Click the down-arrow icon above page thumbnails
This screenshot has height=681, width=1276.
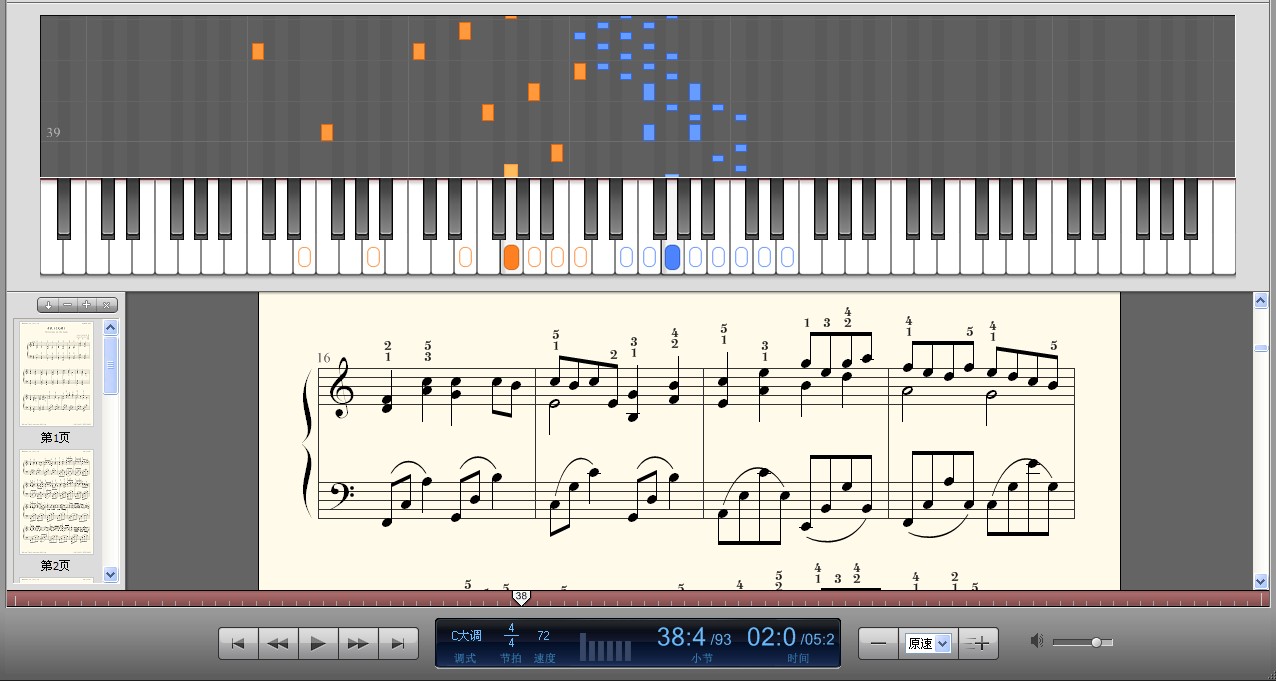[x=48, y=305]
